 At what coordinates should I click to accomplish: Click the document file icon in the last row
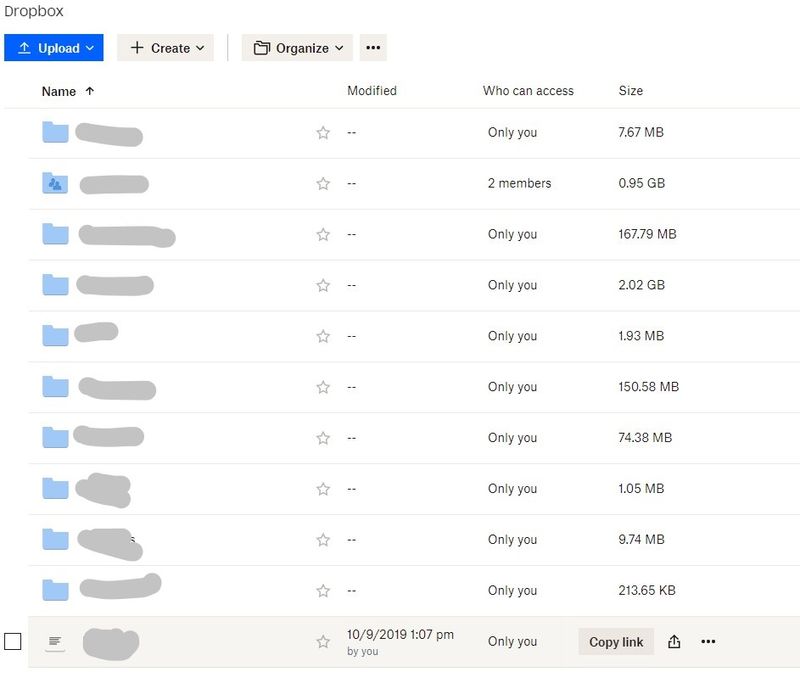point(55,642)
